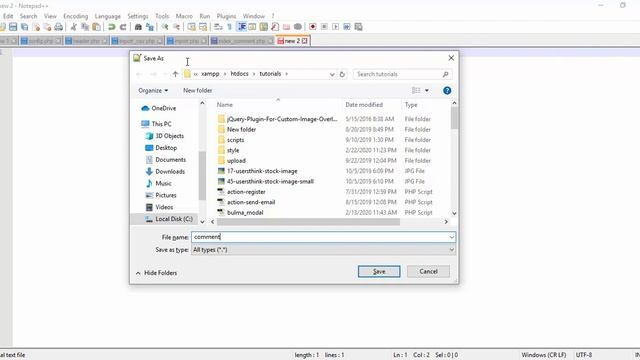Click the Refresh icon beside address bar
Viewport: 640px width, 360px height.
tap(342, 74)
